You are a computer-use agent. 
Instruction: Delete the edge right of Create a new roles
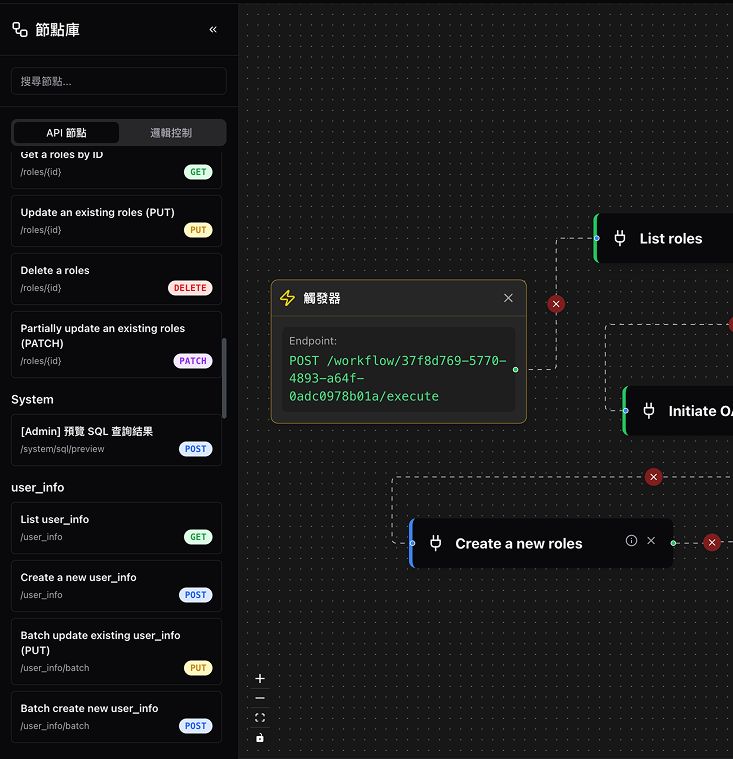pyautogui.click(x=712, y=543)
